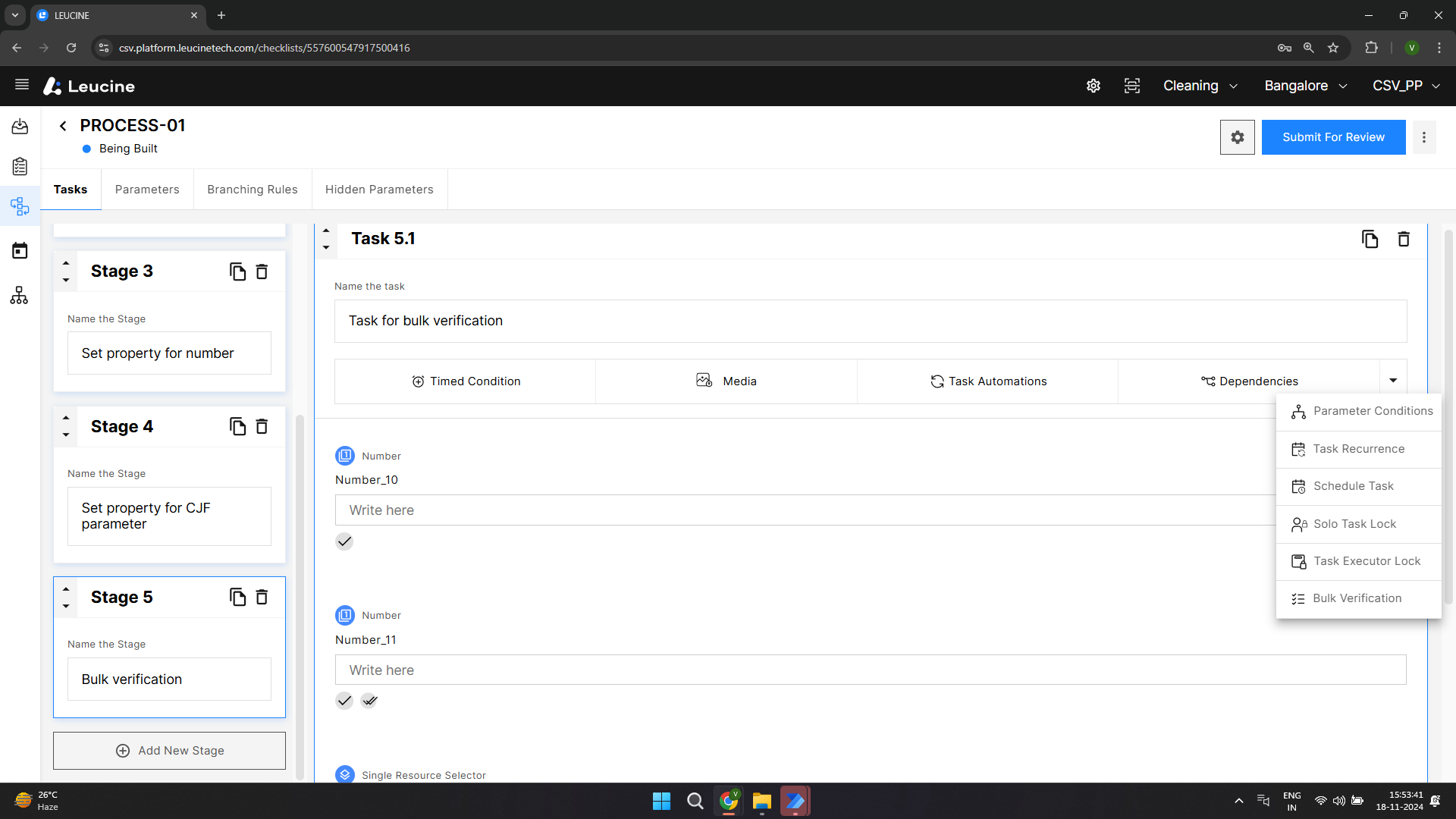Delete Stage 3

pos(262,271)
